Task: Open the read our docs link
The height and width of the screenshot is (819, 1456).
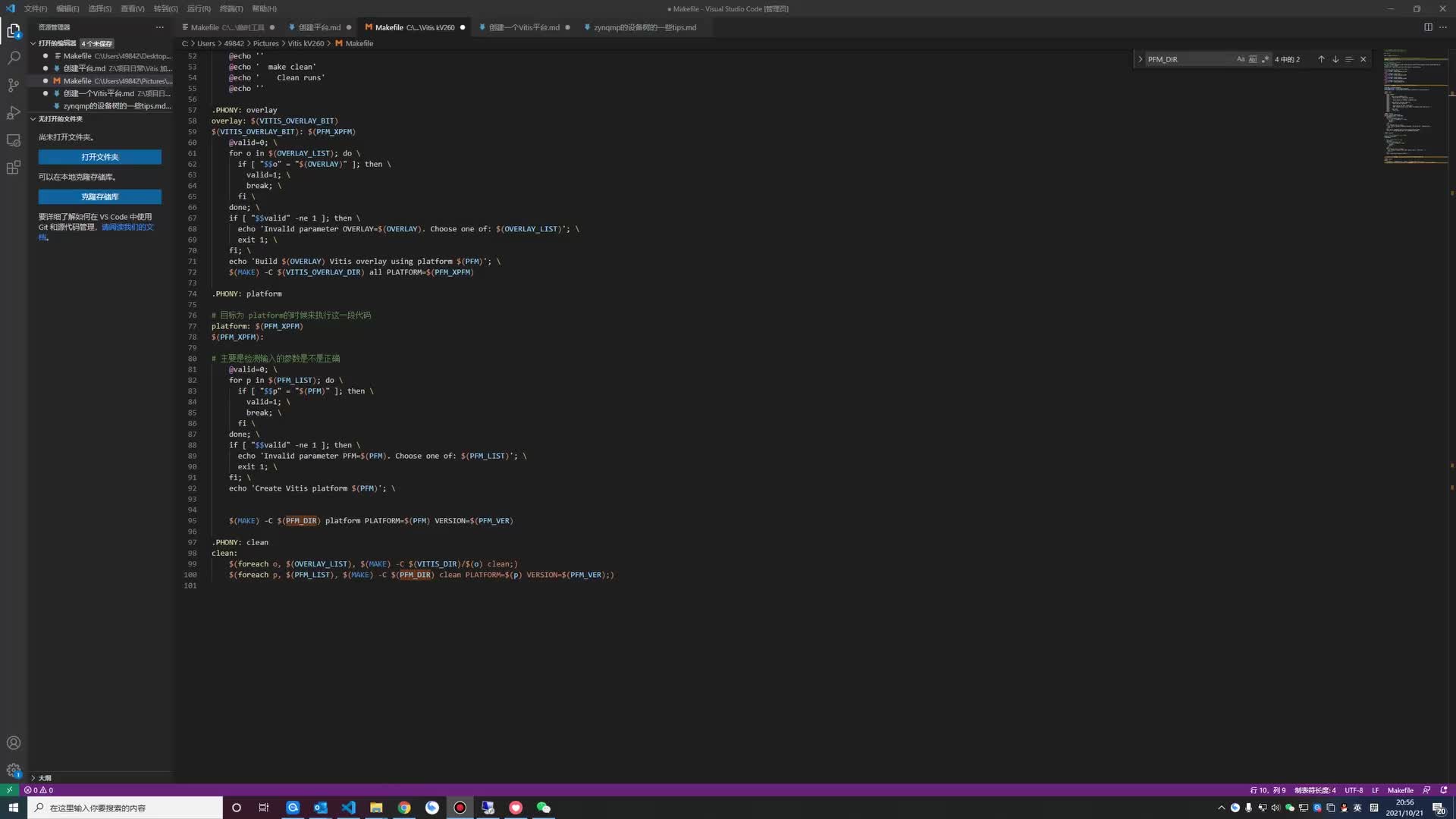Action: point(127,227)
